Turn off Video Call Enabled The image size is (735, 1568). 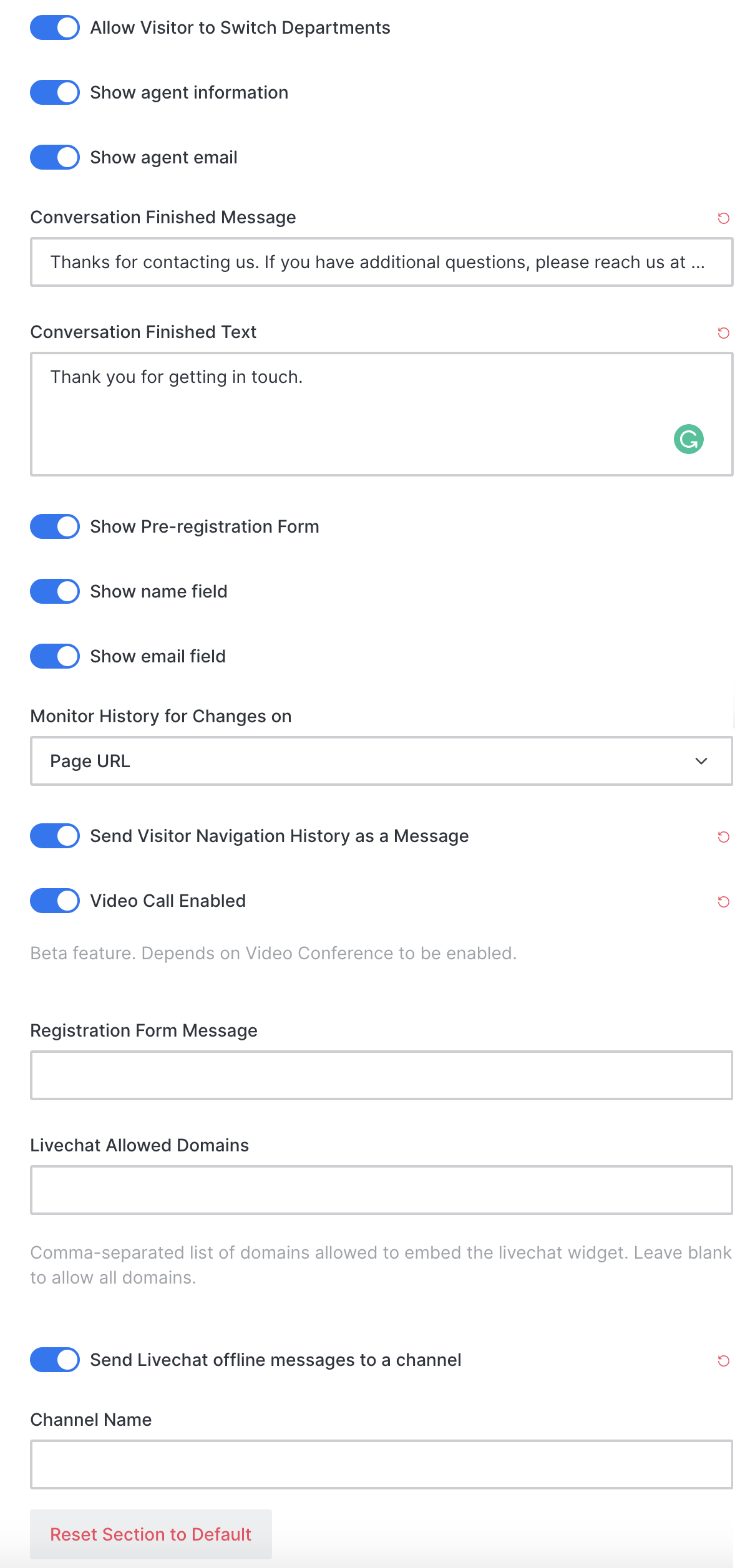coord(55,901)
